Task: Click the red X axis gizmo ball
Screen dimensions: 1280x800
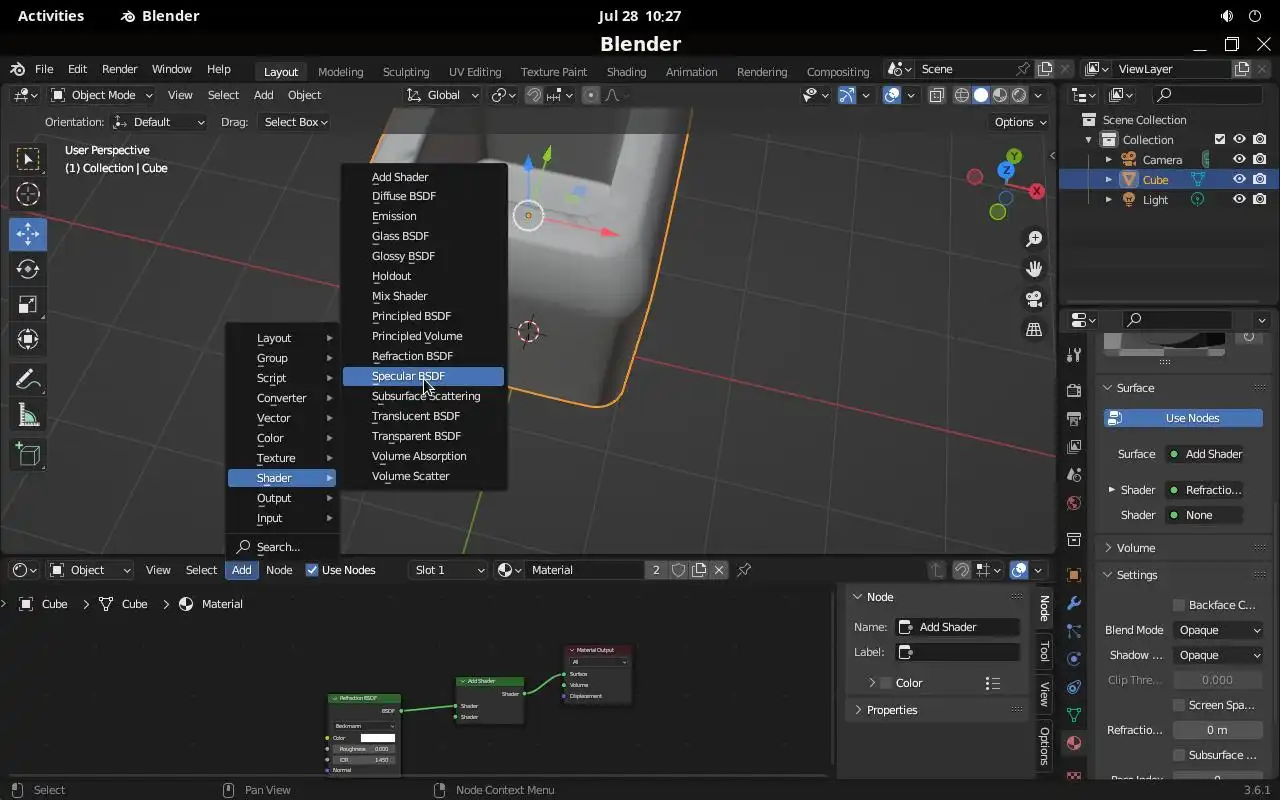Action: click(x=1037, y=191)
